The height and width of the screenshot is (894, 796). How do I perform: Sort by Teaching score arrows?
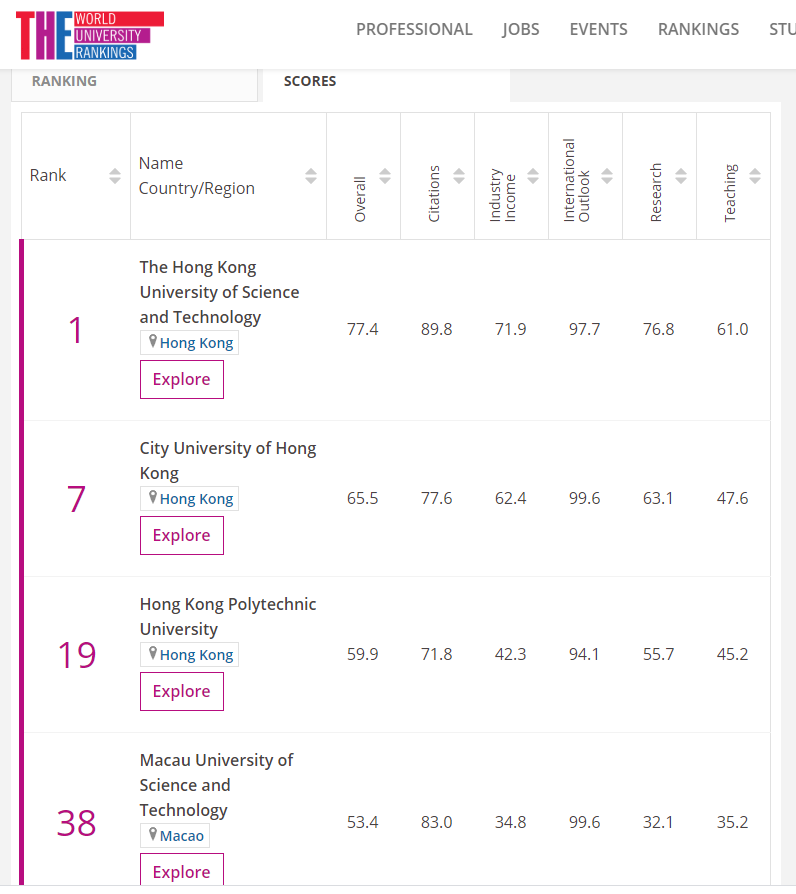[x=755, y=176]
